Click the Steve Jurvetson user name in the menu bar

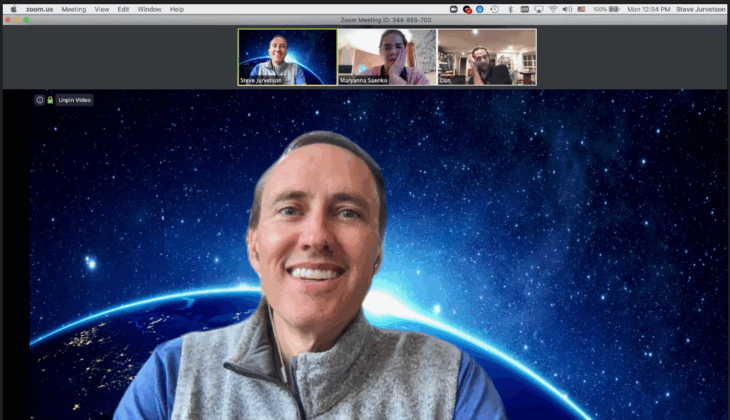point(701,9)
